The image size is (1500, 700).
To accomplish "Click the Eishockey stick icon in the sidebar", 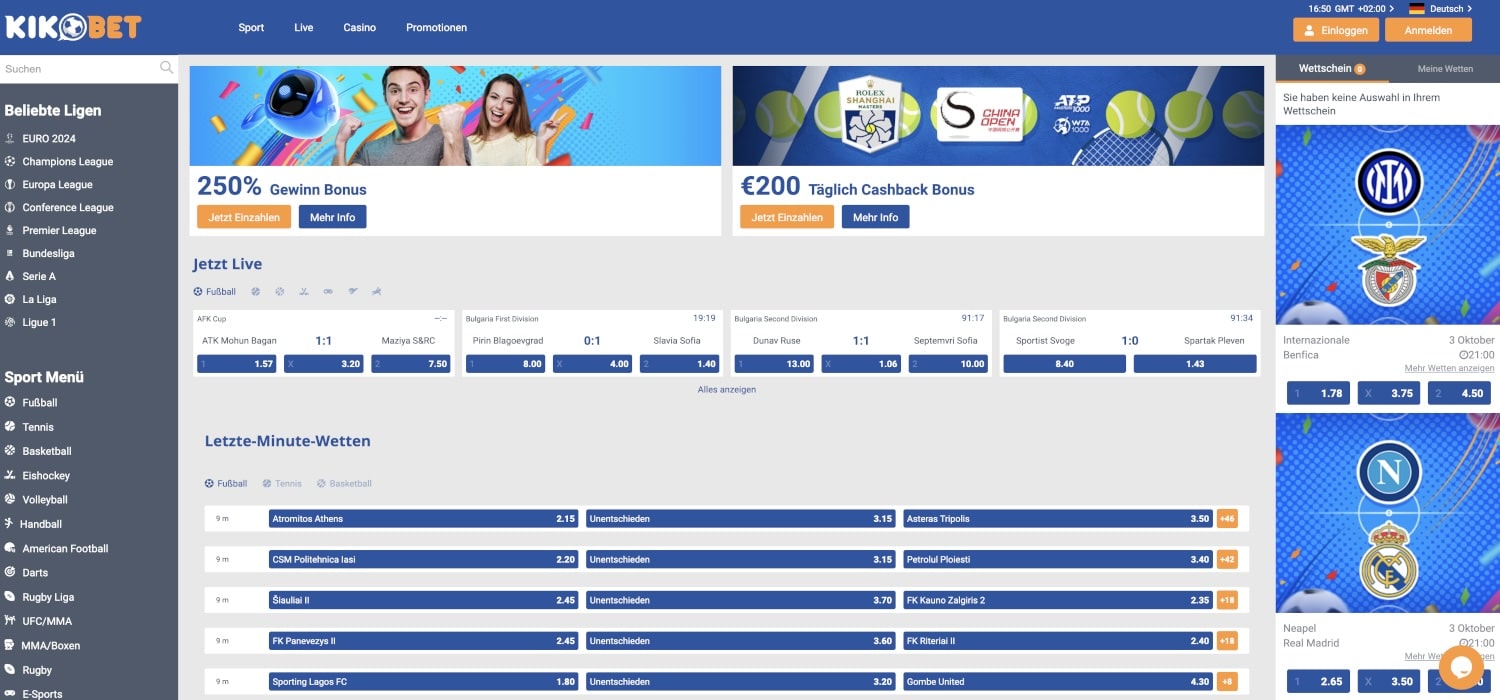I will pyautogui.click(x=10, y=475).
